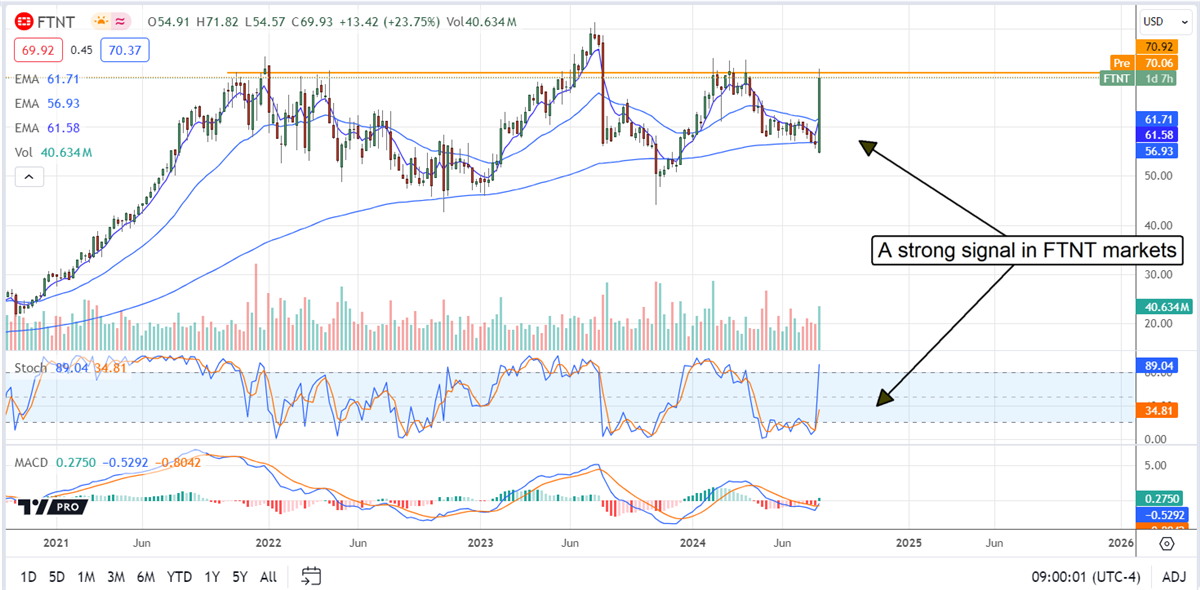
Task: Select the 1D time range
Action: (28, 576)
